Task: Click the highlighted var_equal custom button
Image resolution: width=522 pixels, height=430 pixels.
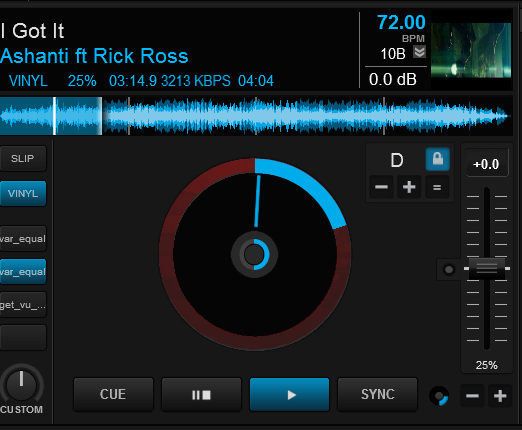Action: [23, 272]
